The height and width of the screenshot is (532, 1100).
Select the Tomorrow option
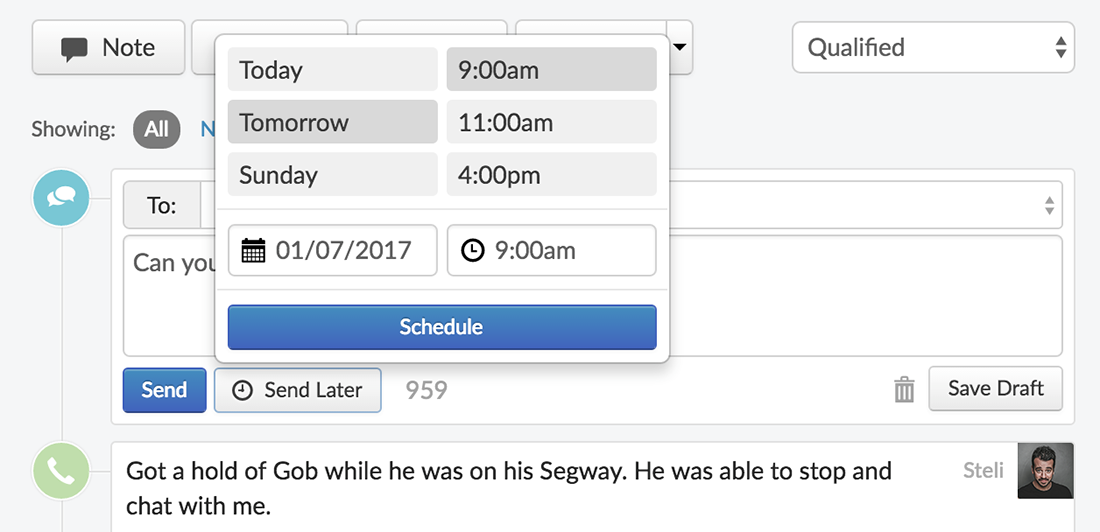[332, 122]
